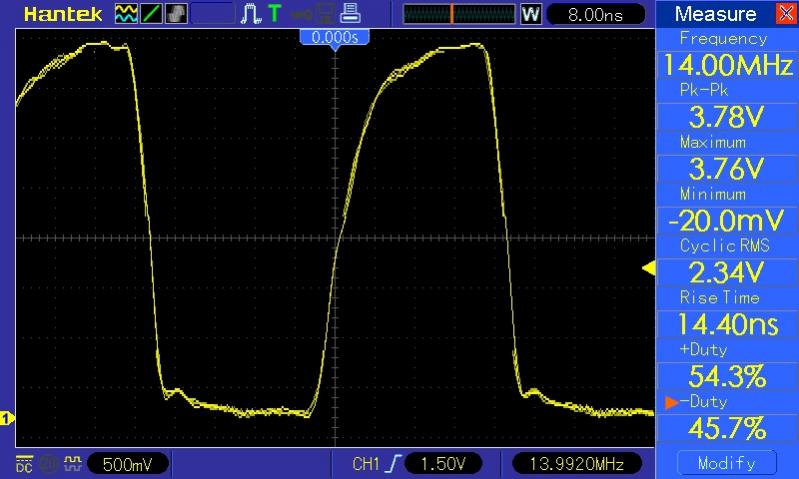The height and width of the screenshot is (479, 799).
Task: Click the waveform memory position bar
Action: coord(459,14)
